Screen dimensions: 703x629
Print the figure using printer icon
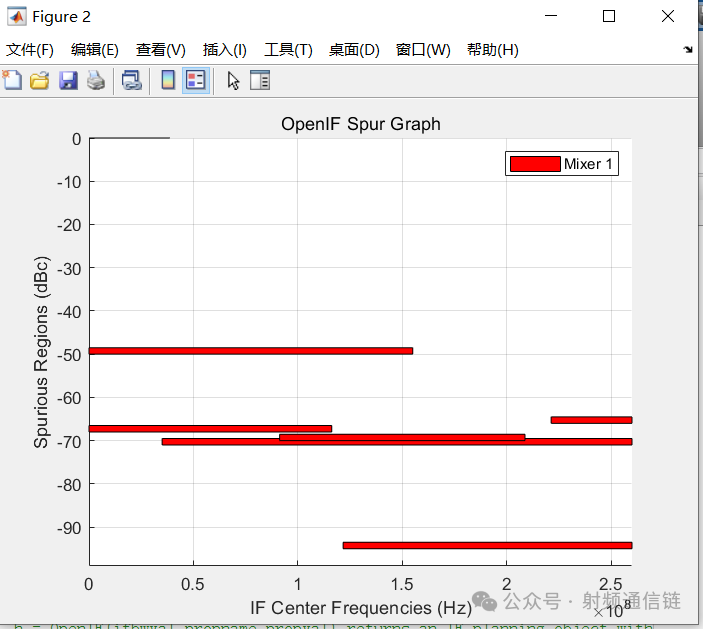95,81
